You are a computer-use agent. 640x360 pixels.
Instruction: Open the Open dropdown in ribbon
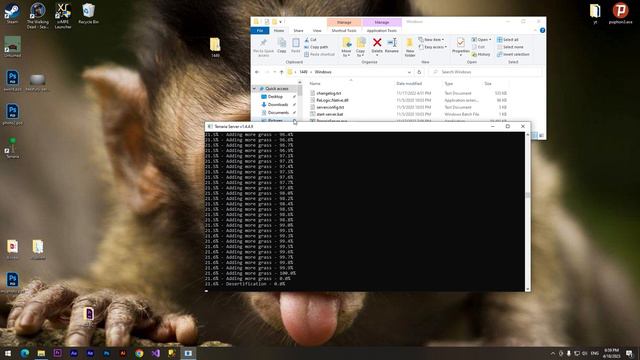click(x=482, y=40)
